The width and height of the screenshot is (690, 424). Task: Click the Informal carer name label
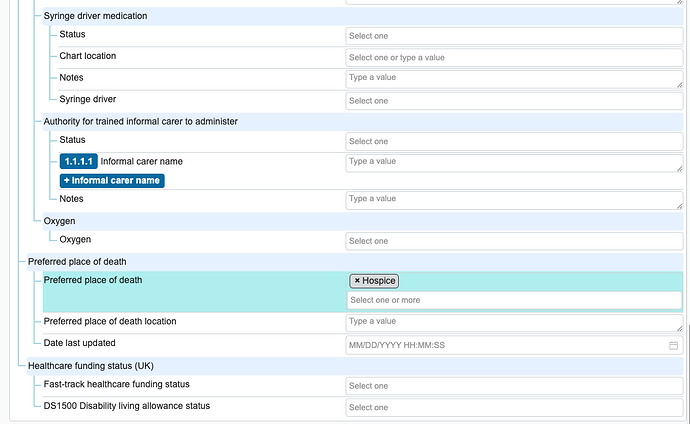(x=141, y=161)
